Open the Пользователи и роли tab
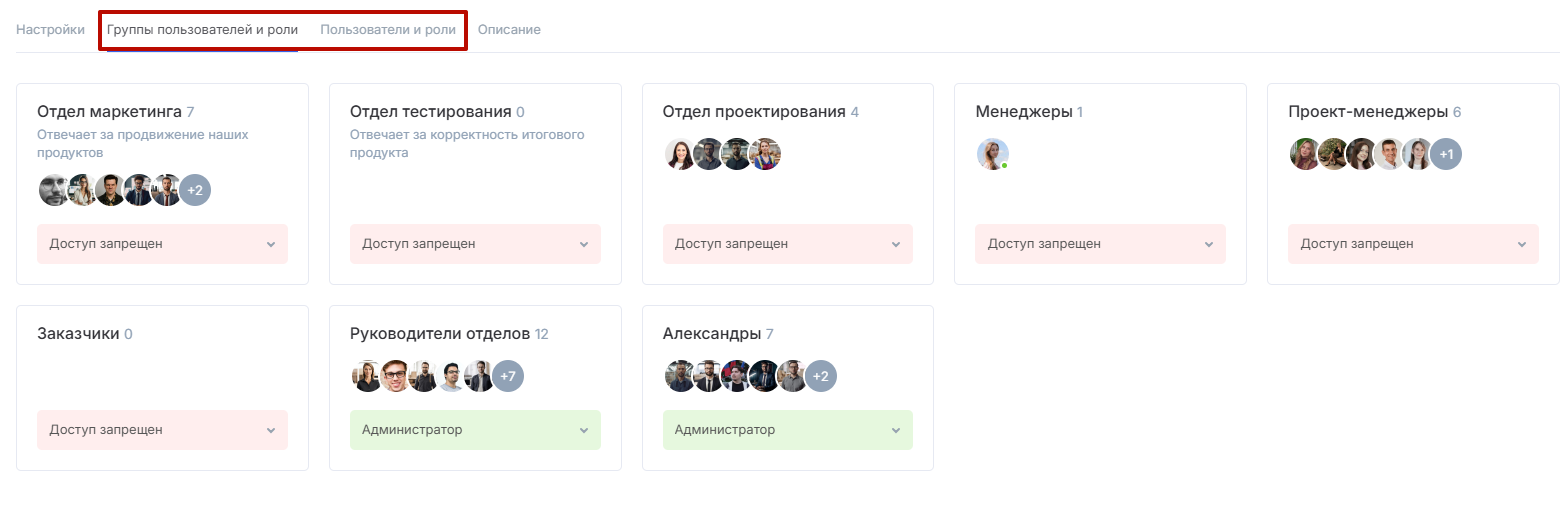The width and height of the screenshot is (1566, 516). 387,30
